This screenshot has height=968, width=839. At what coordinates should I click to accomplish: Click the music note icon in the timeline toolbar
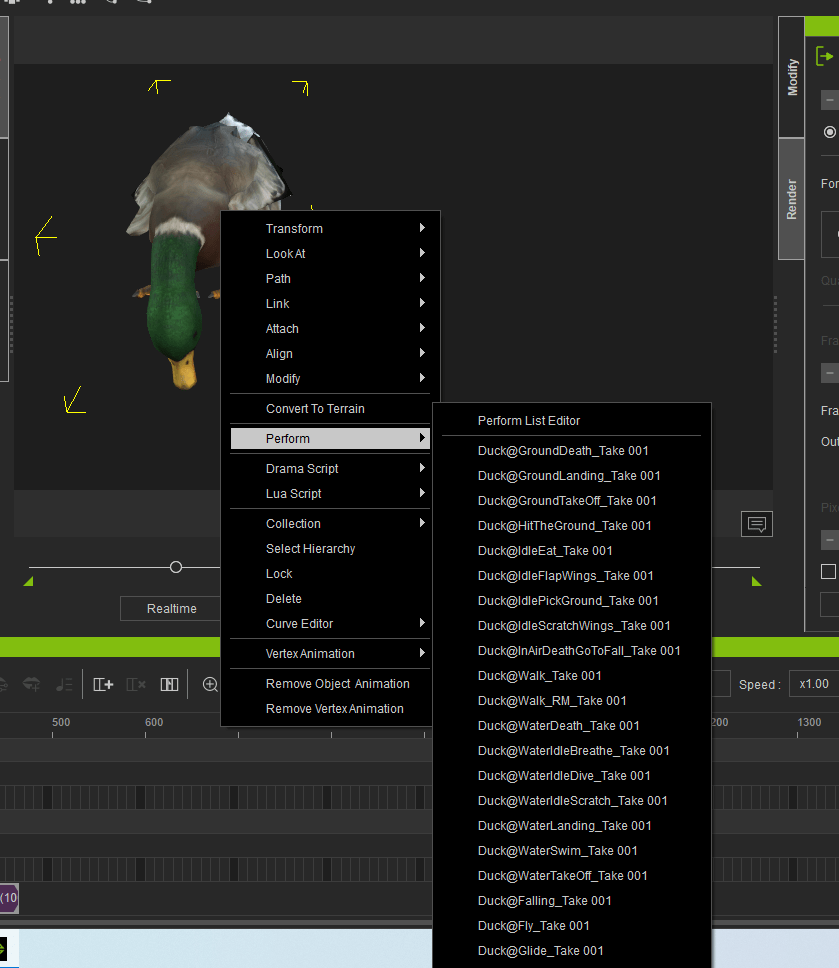point(64,684)
